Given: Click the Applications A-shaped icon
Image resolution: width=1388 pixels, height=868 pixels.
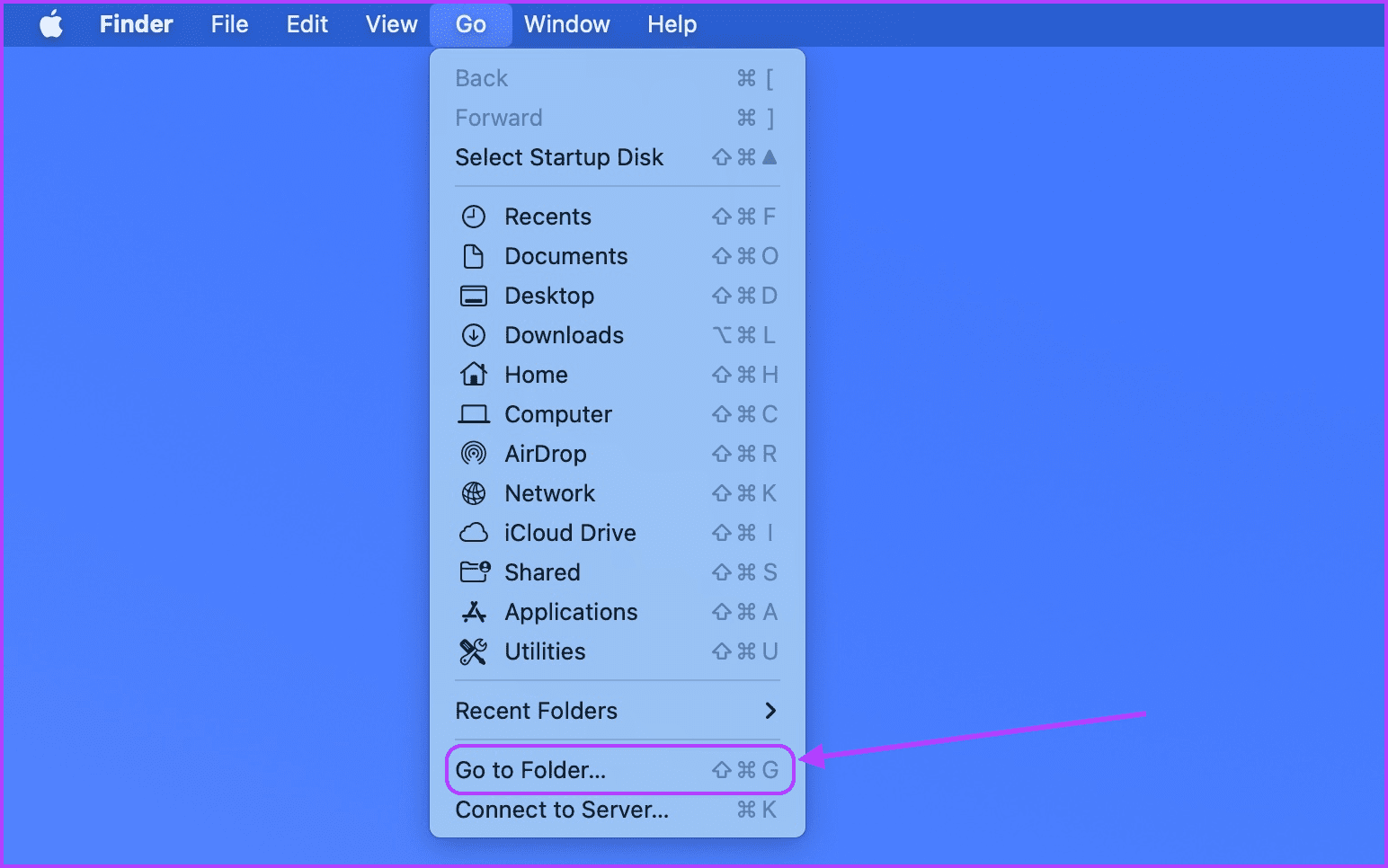Looking at the screenshot, I should coord(474,612).
